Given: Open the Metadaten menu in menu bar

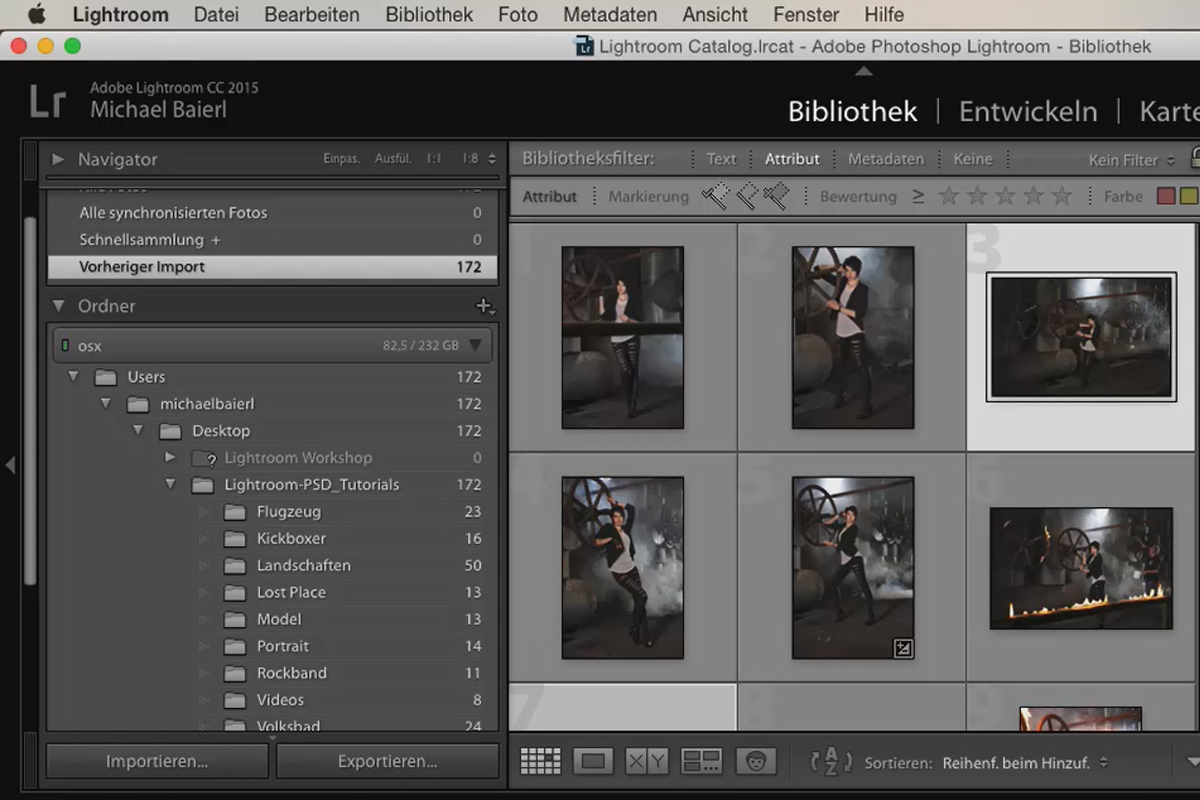Looking at the screenshot, I should [610, 15].
